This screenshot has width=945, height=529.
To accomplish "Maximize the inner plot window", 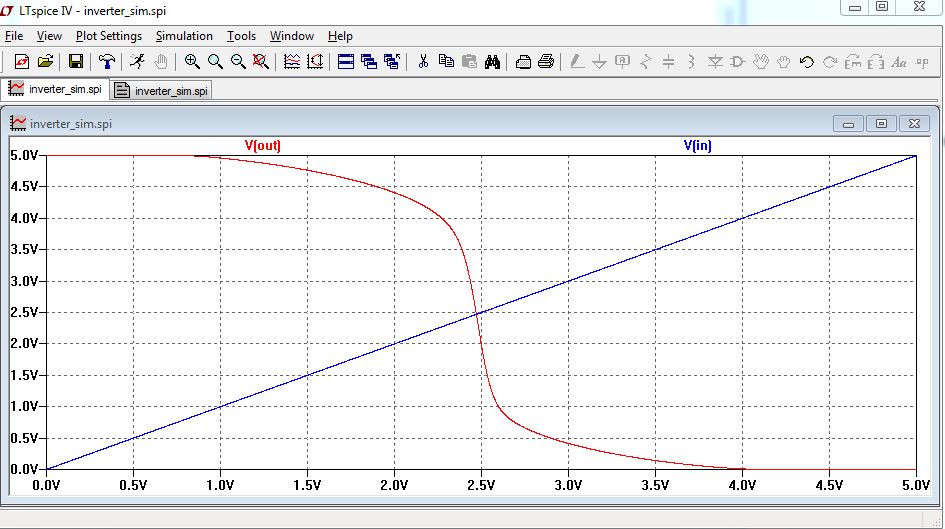I will [881, 124].
